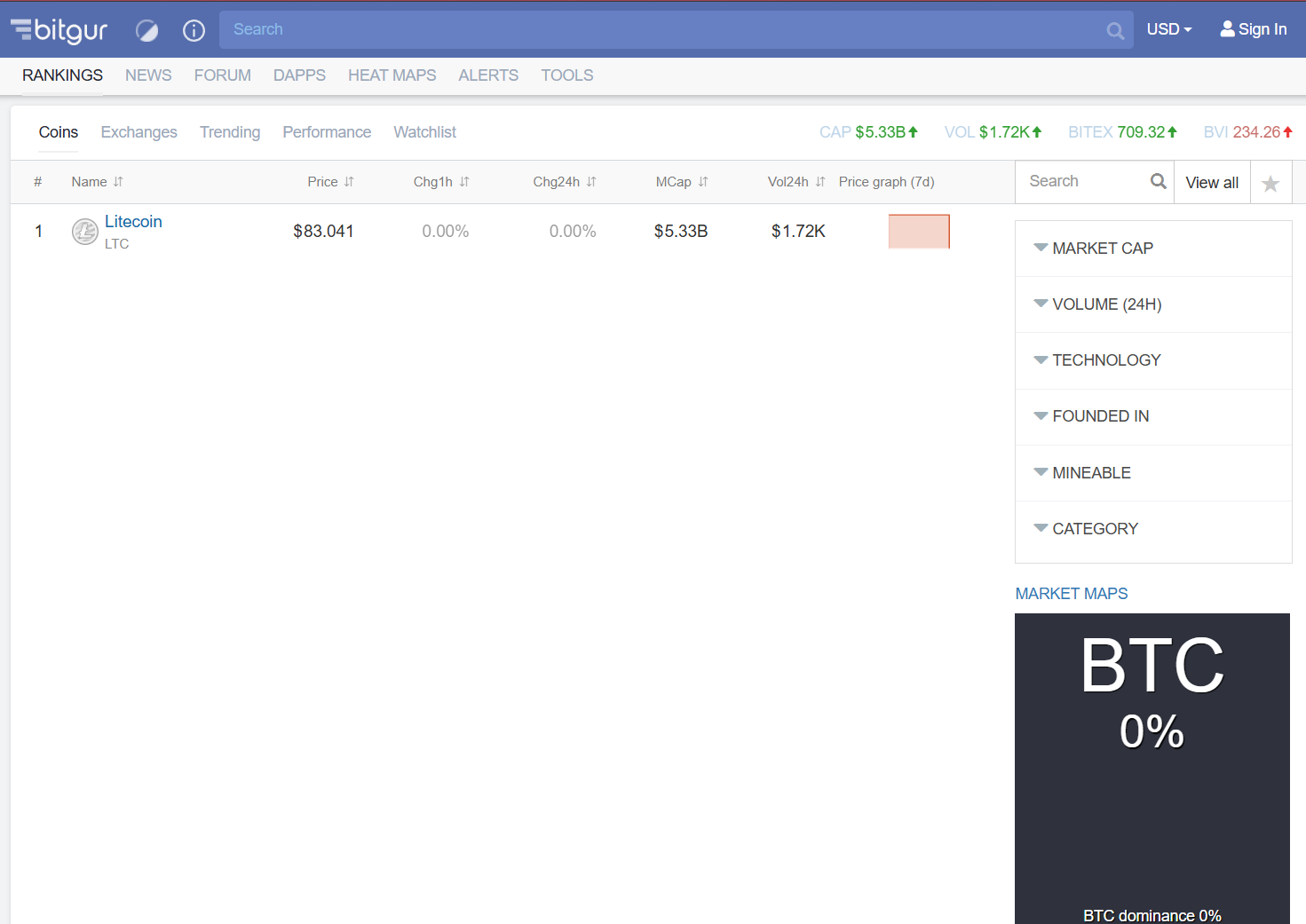Image resolution: width=1306 pixels, height=924 pixels.
Task: Open the MARKET MAPS link
Action: coord(1071,594)
